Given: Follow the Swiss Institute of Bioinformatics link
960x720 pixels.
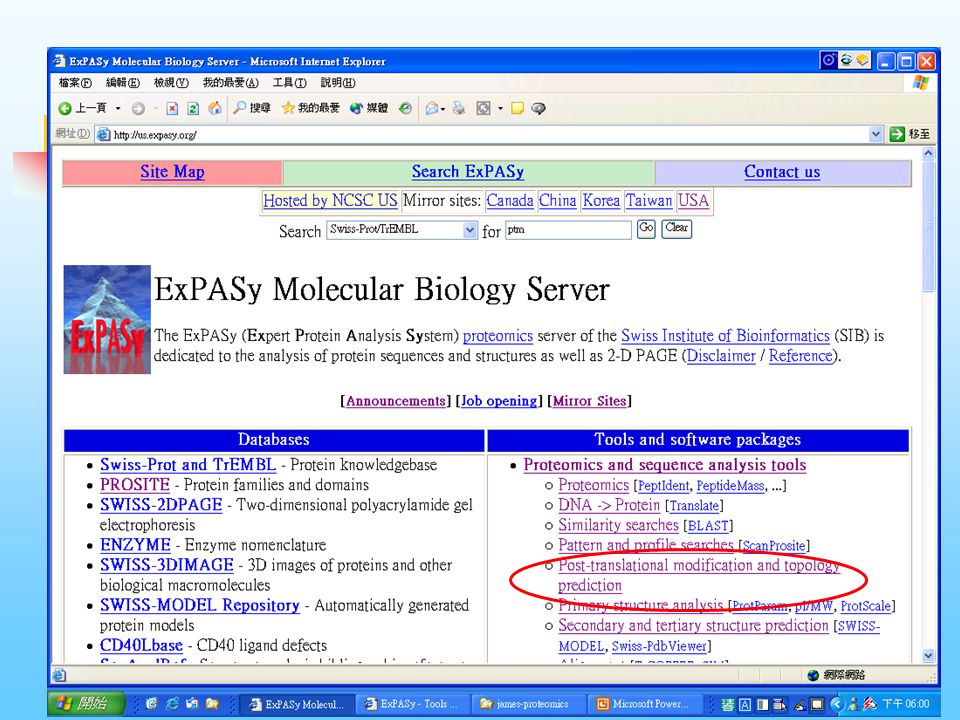Looking at the screenshot, I should [725, 336].
